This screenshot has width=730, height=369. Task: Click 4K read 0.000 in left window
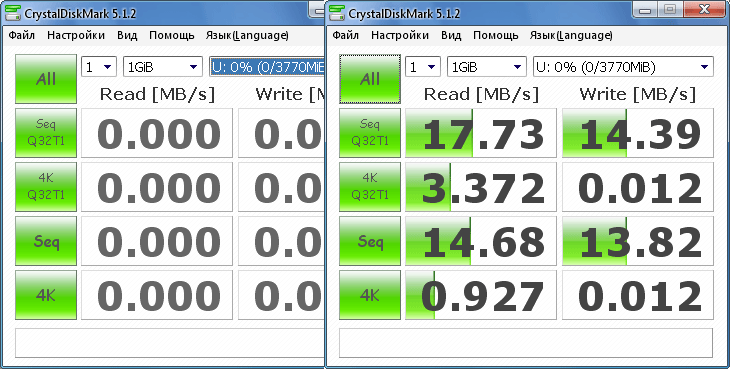[157, 295]
